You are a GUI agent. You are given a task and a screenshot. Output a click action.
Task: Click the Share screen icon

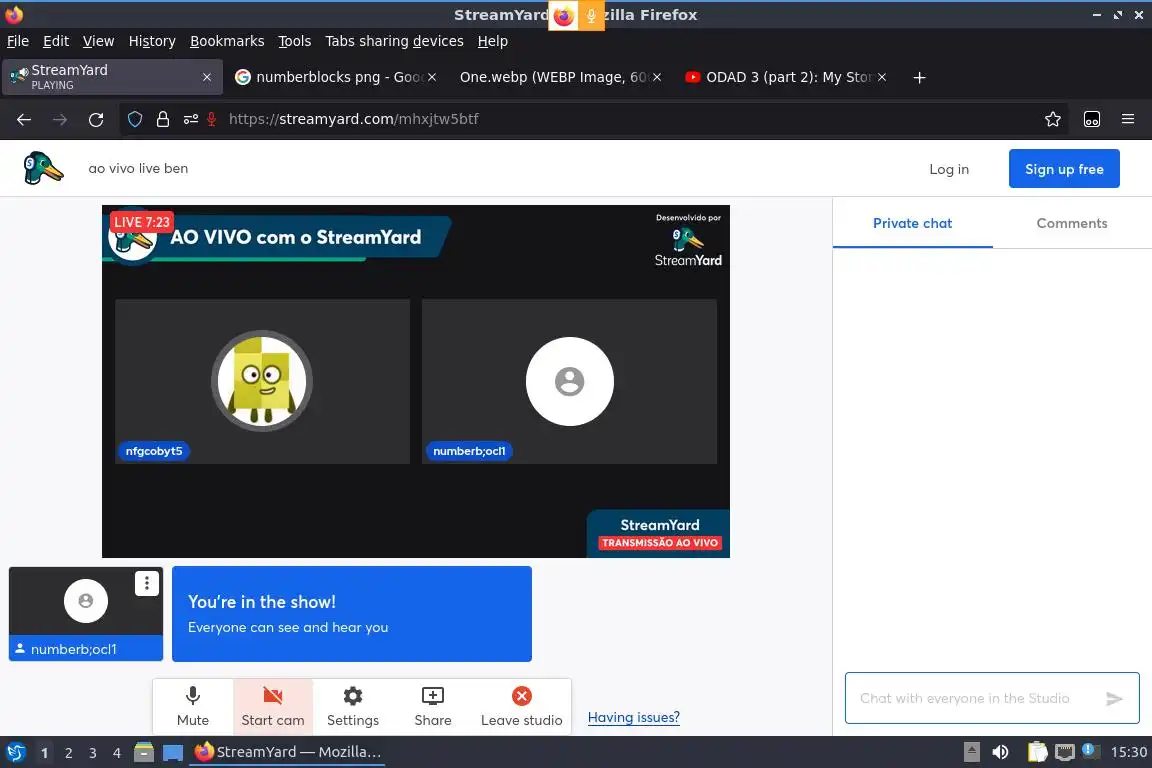point(433,706)
